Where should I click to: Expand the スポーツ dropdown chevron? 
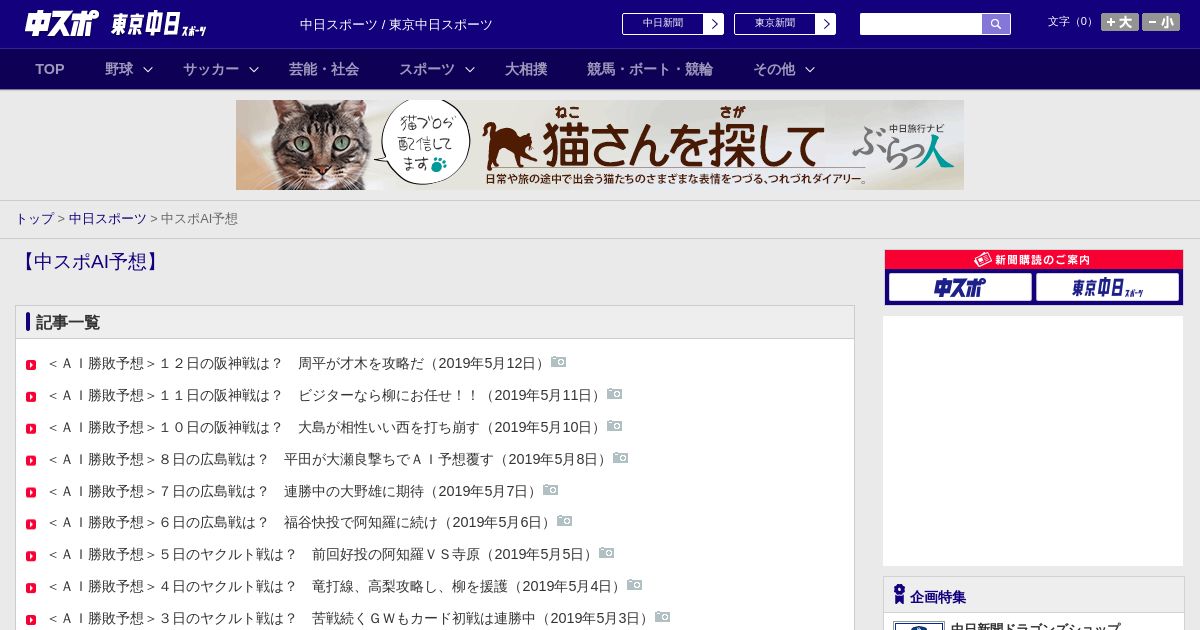coord(470,69)
